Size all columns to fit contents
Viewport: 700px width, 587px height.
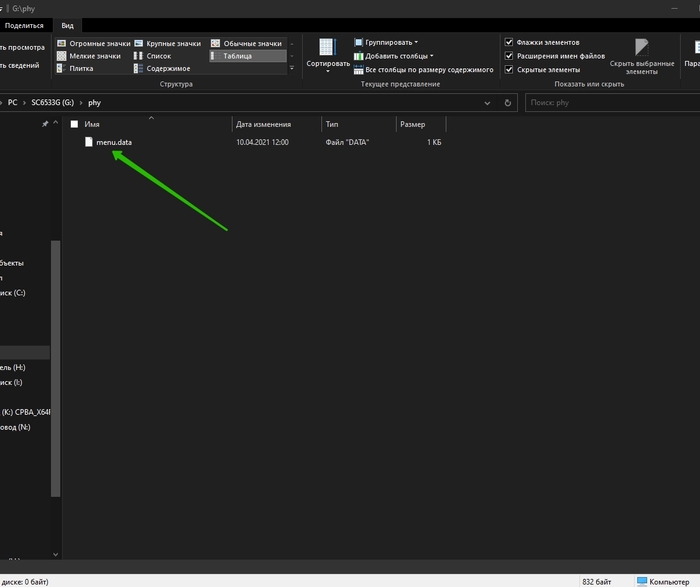[x=423, y=70]
